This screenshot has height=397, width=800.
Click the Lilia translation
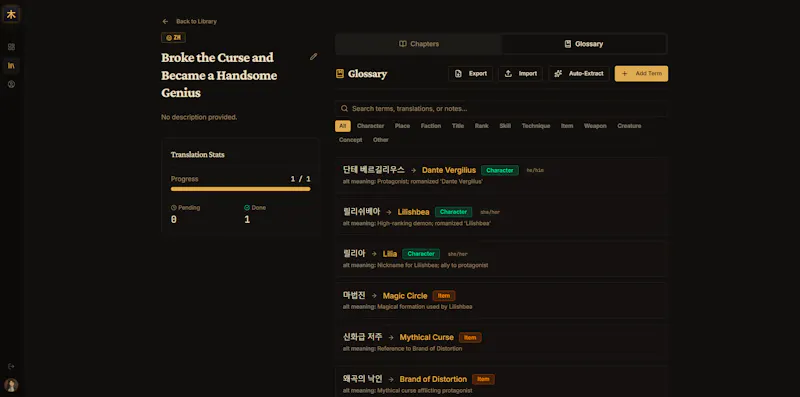(x=390, y=254)
